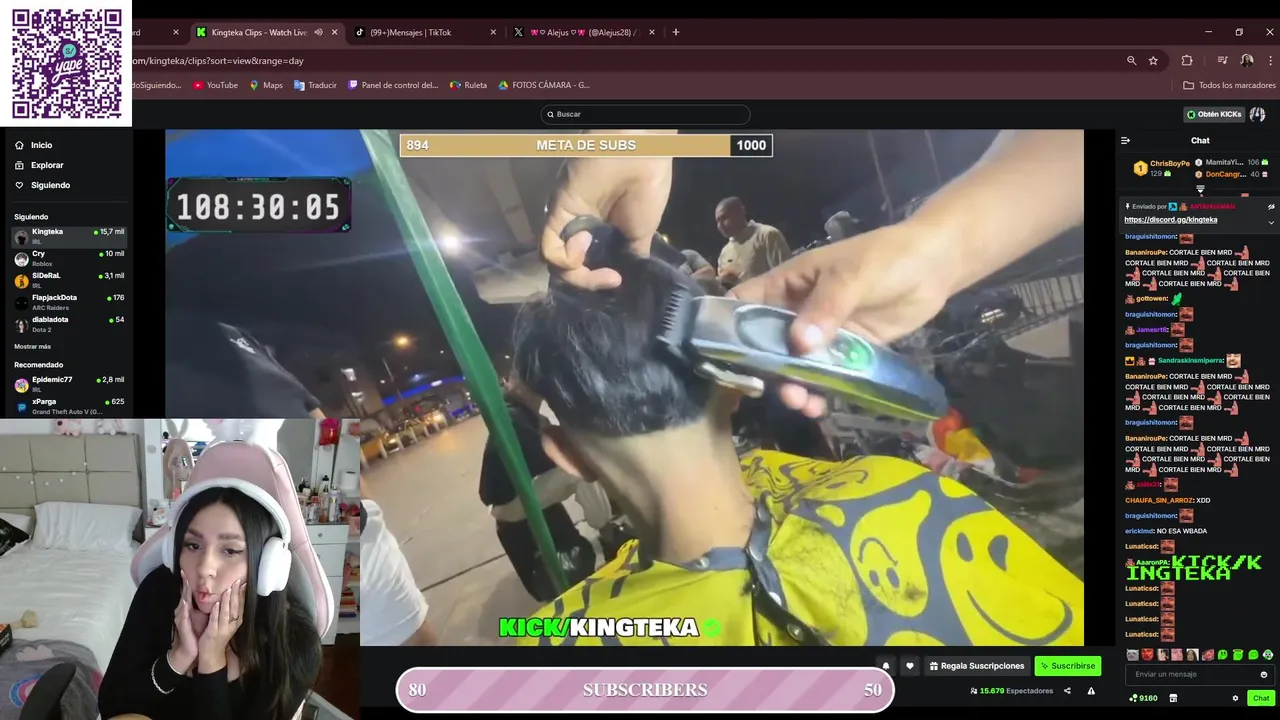This screenshot has width=1280, height=720.
Task: Follow channel with heart icon
Action: coord(909,666)
